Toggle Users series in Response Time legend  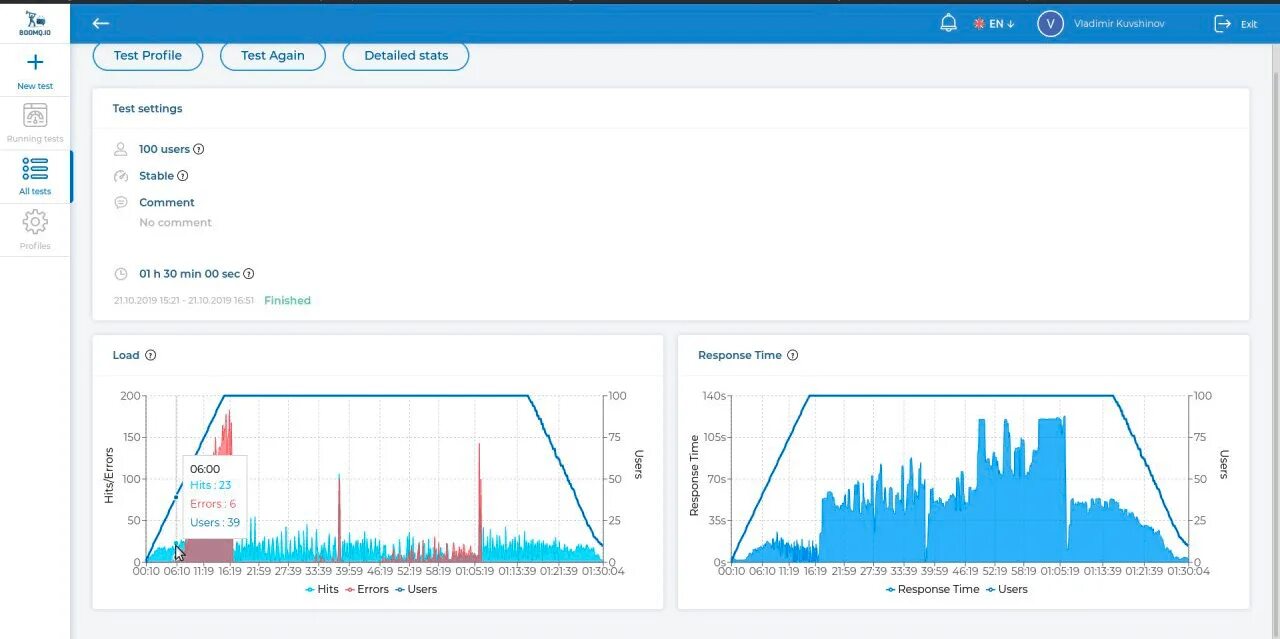pos(1007,589)
